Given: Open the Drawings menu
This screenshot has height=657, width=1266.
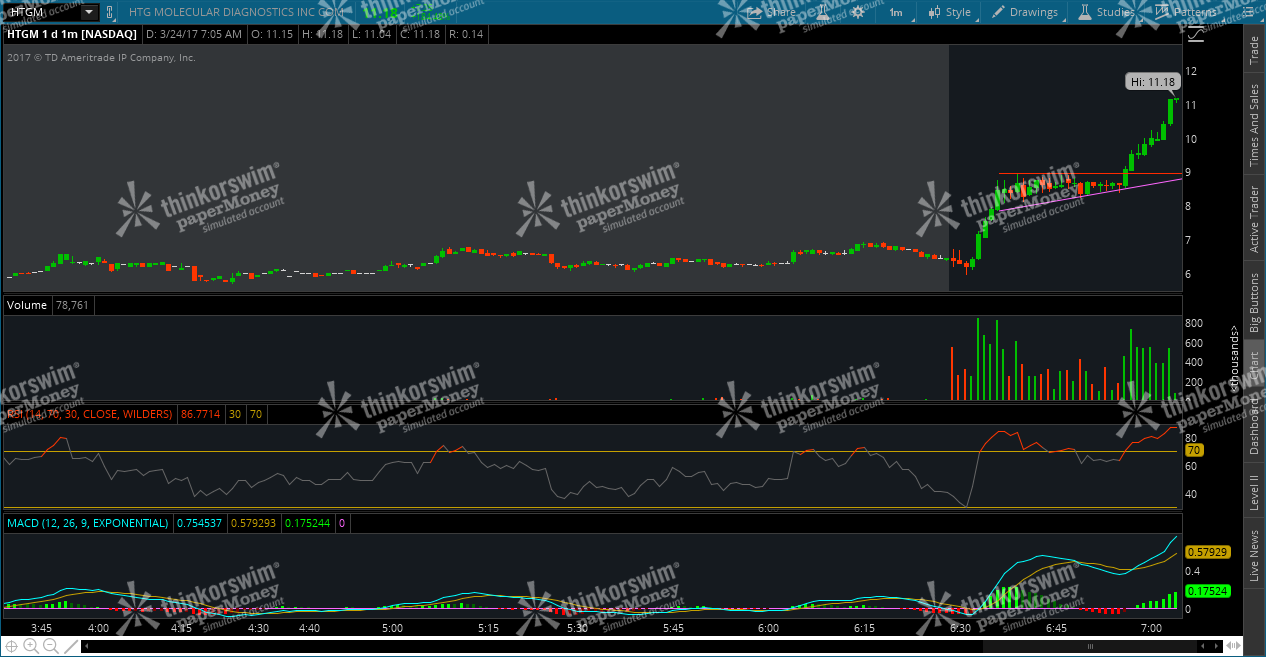Looking at the screenshot, I should (x=1025, y=12).
